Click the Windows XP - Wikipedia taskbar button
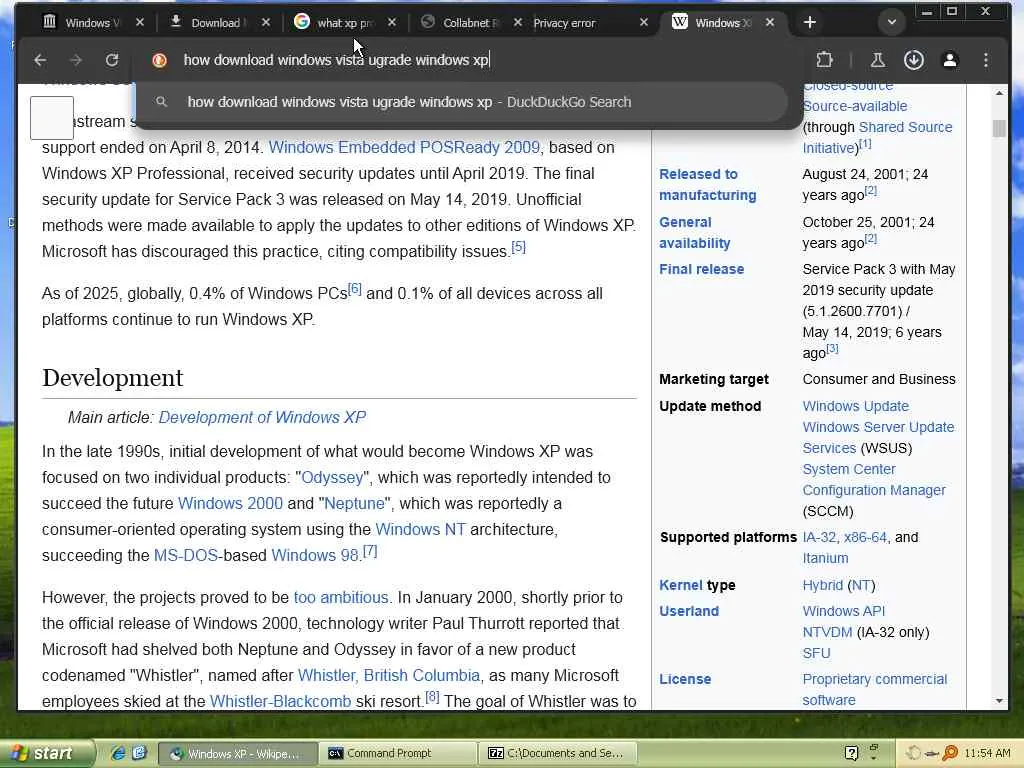1024x768 pixels. 238,754
